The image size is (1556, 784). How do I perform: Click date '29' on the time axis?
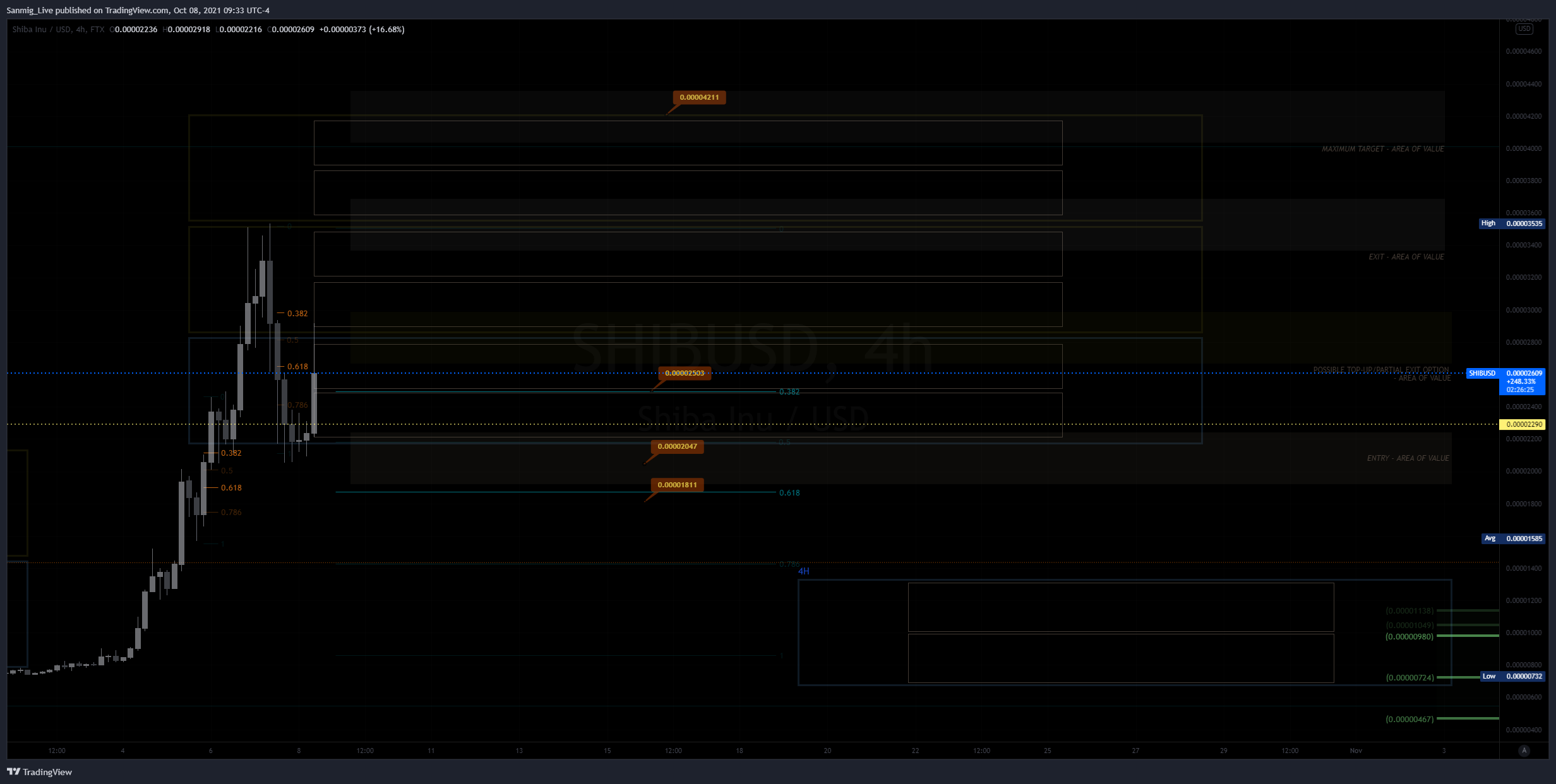tap(1224, 751)
